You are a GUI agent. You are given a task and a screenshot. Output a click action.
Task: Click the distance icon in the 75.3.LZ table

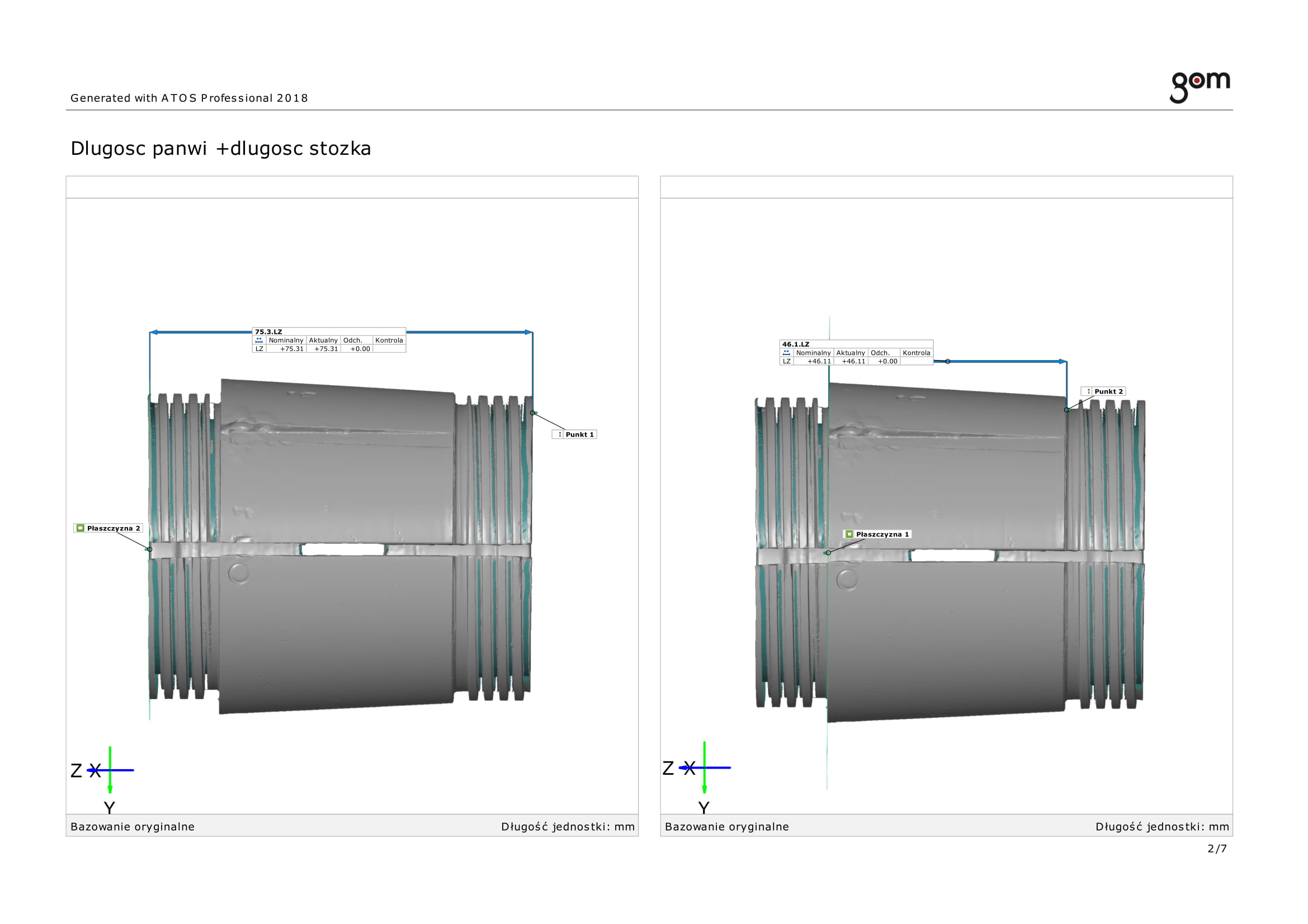pos(259,340)
